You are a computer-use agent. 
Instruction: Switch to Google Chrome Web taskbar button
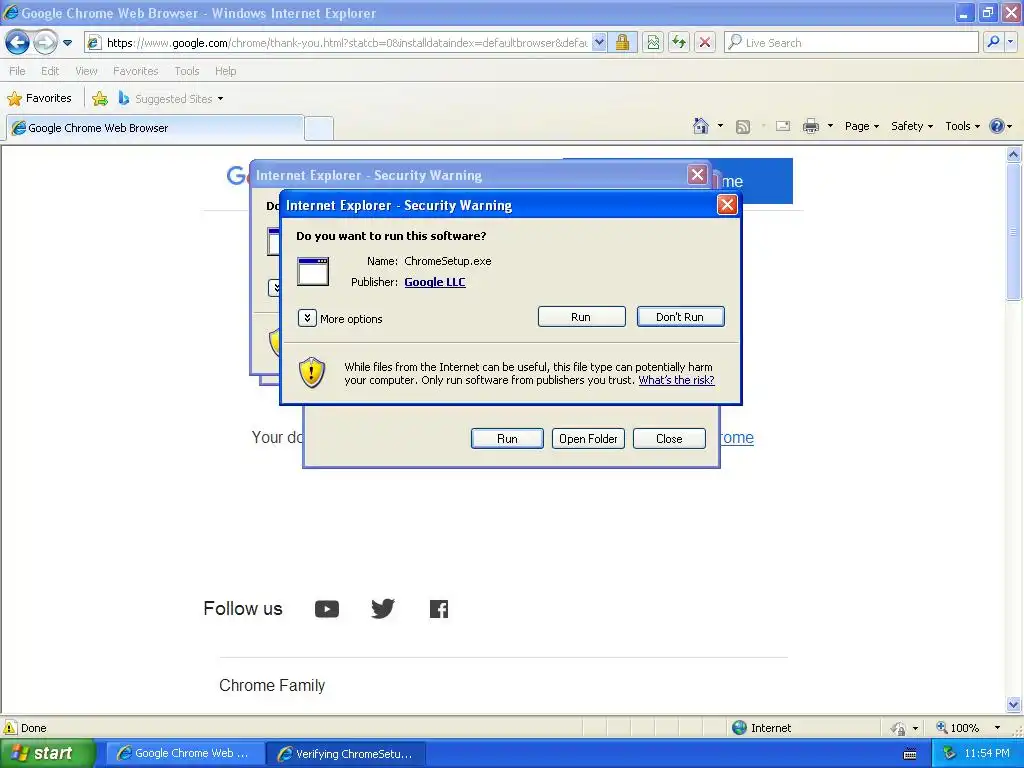[185, 754]
